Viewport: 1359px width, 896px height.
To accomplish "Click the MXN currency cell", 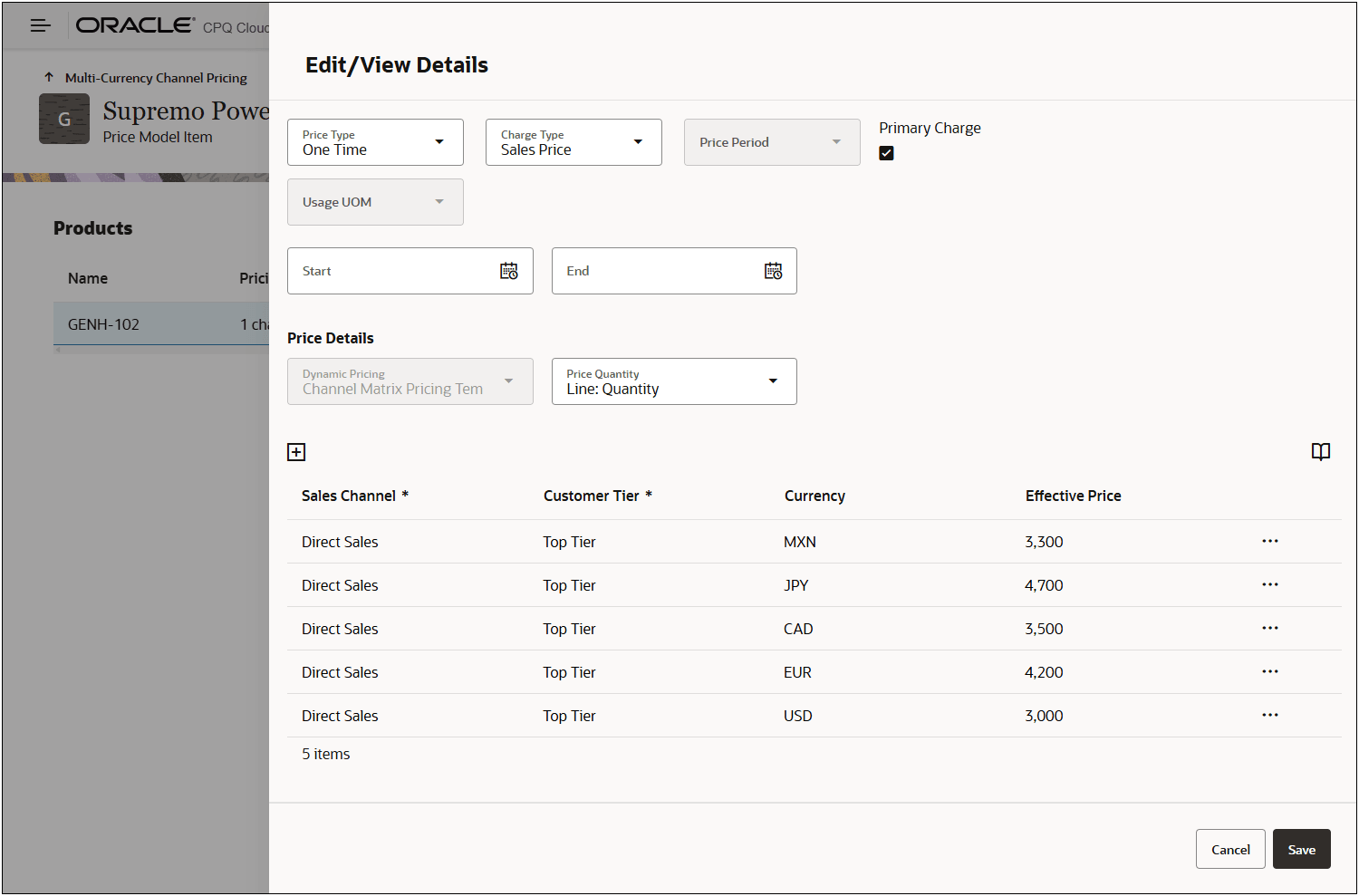I will [x=800, y=542].
